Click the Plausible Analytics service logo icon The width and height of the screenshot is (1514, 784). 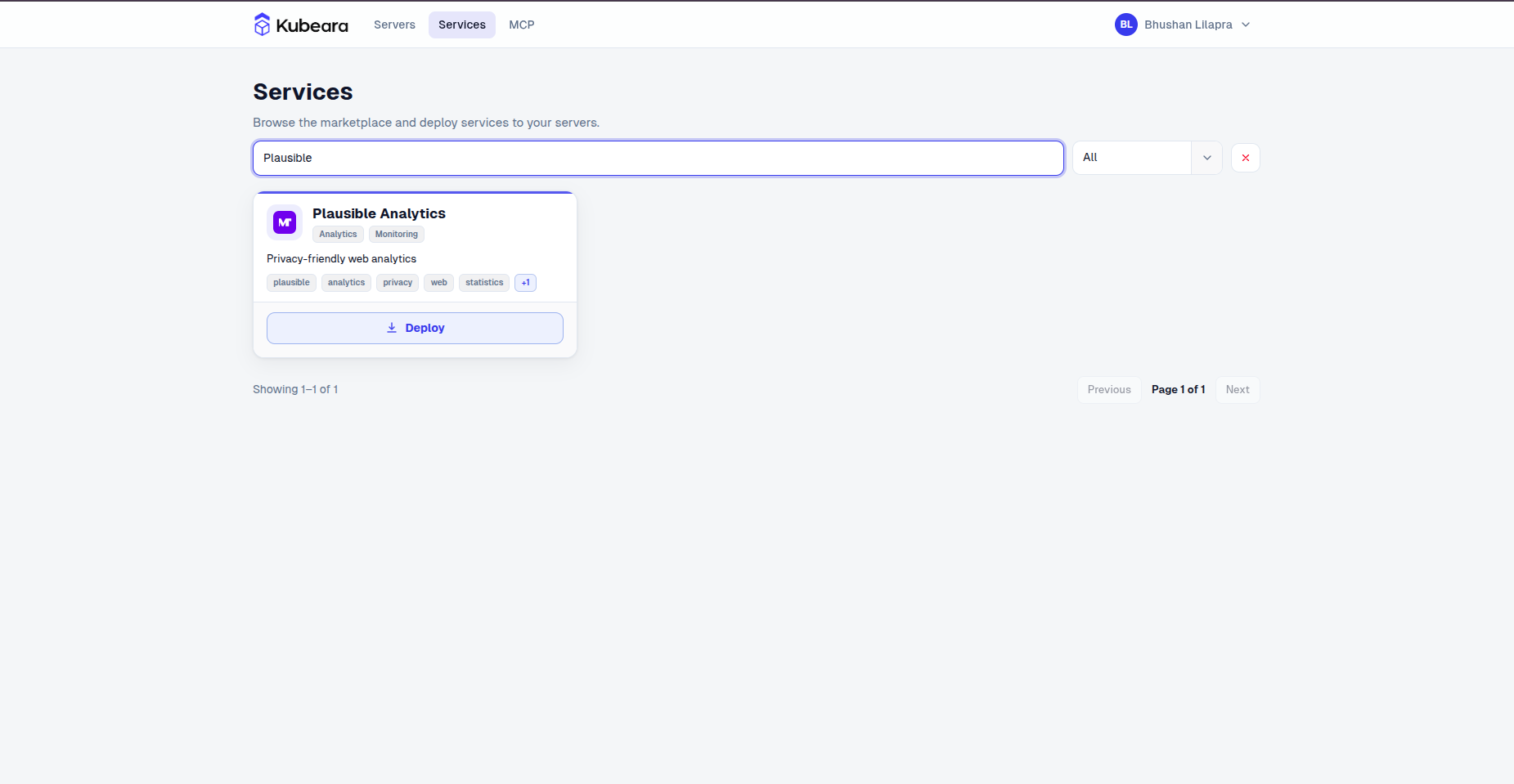(285, 222)
